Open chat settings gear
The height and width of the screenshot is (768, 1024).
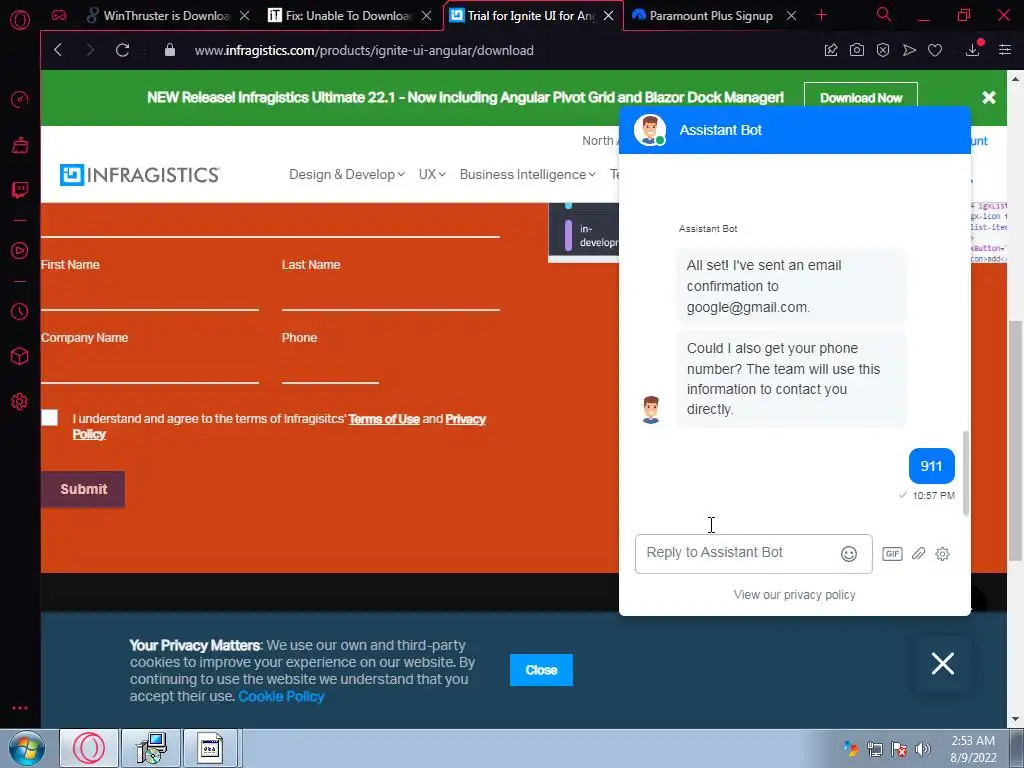(942, 554)
